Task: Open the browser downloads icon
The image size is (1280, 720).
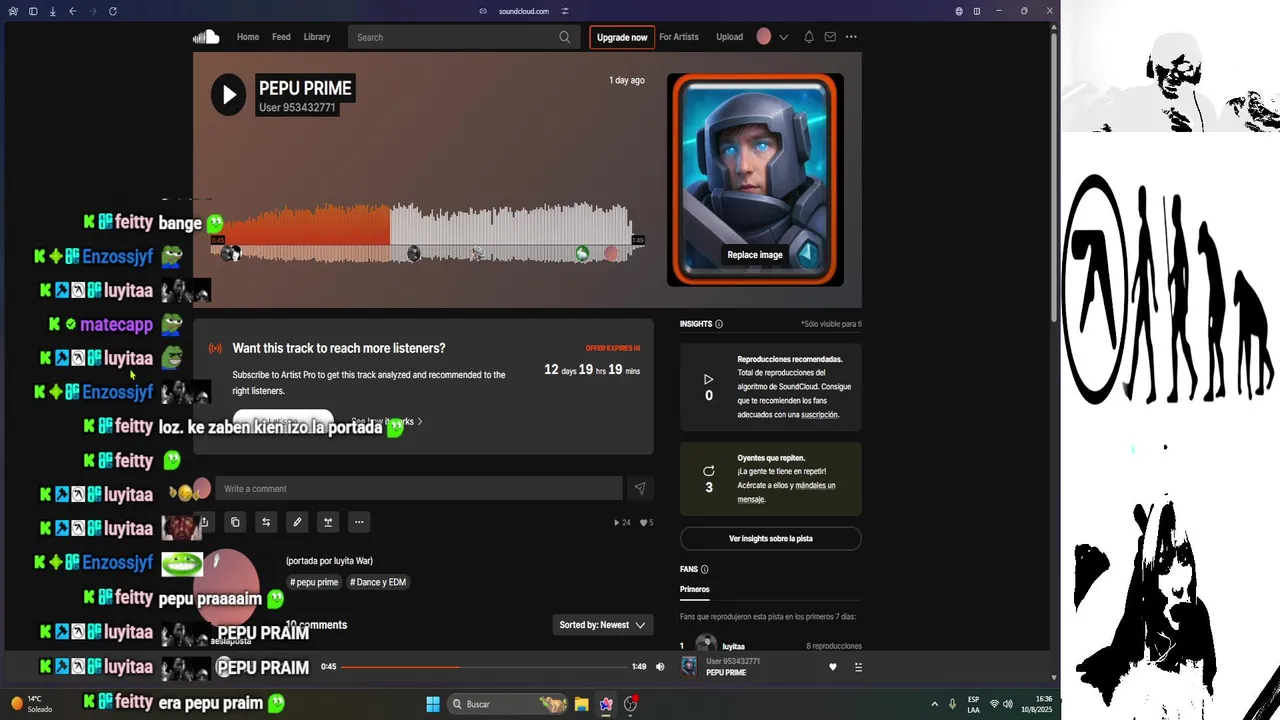Action: pos(52,11)
